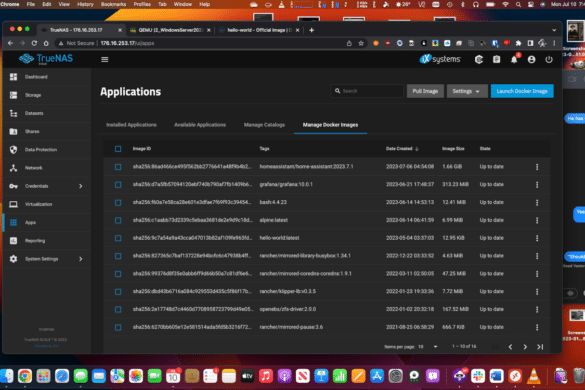Click the applications Search field
Viewport: 585px width, 390px height.
pos(367,91)
